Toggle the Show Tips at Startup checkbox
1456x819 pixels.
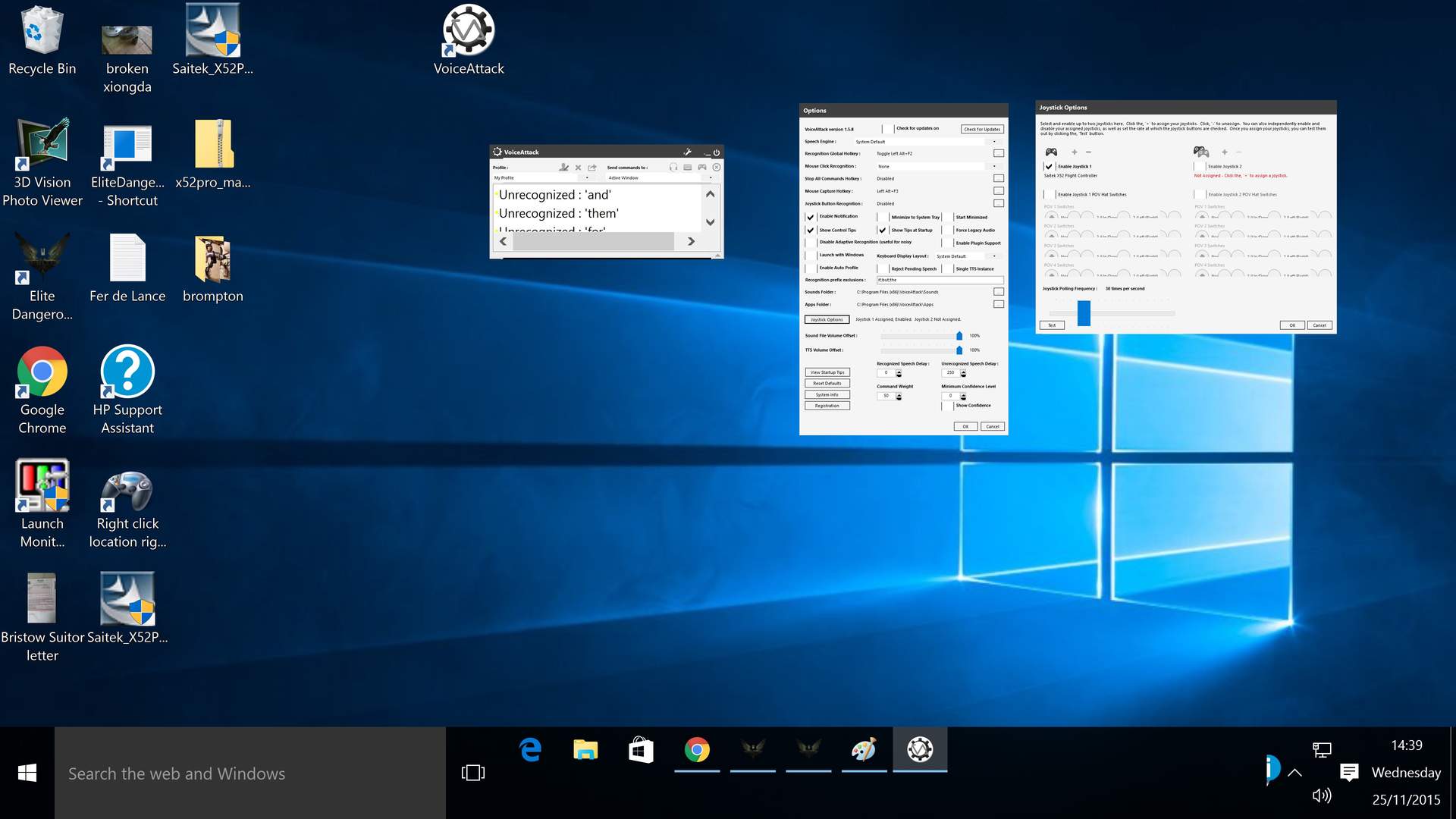coord(882,230)
